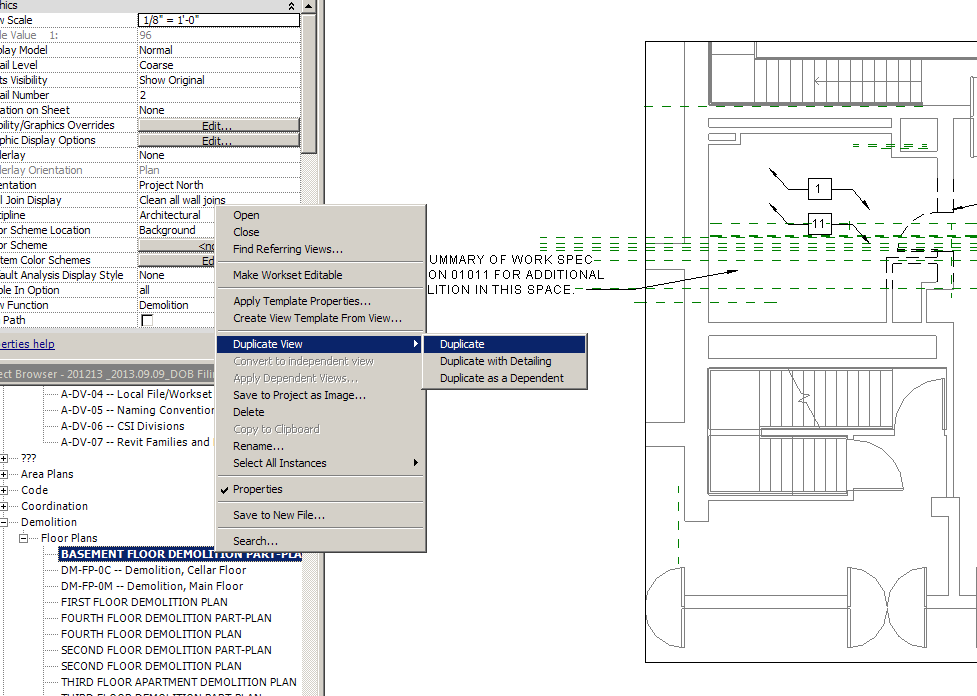This screenshot has width=977, height=696.
Task: Choose Find Referring Views from menu
Action: tap(287, 249)
